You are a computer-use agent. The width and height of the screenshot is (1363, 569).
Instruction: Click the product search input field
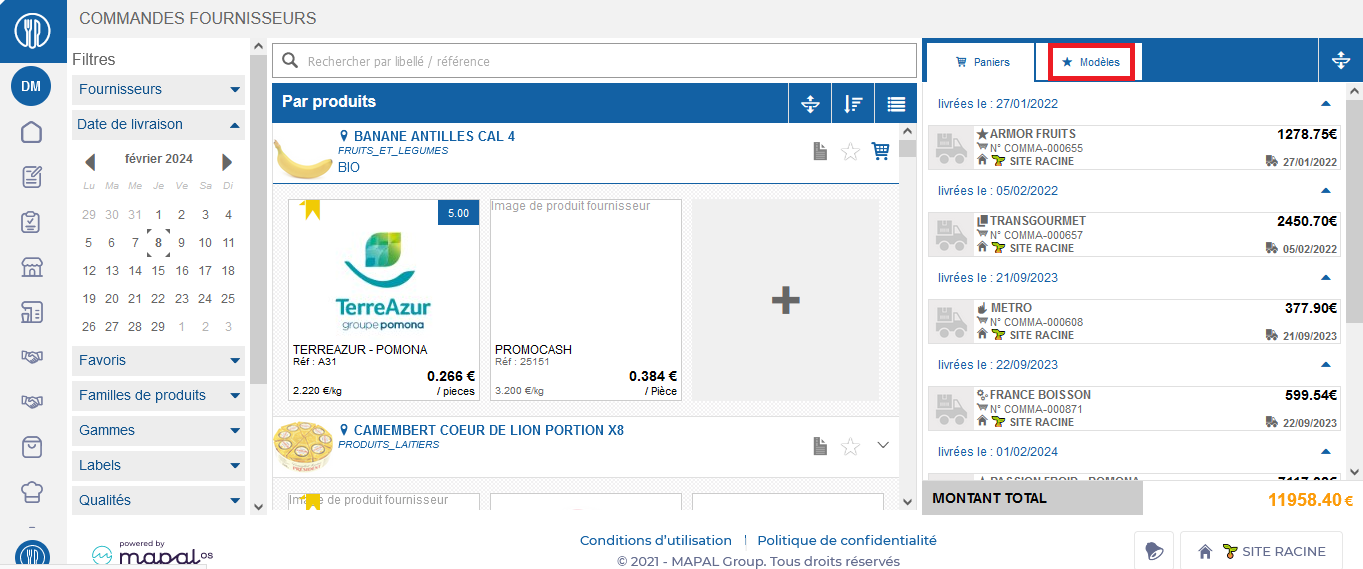[x=594, y=61]
